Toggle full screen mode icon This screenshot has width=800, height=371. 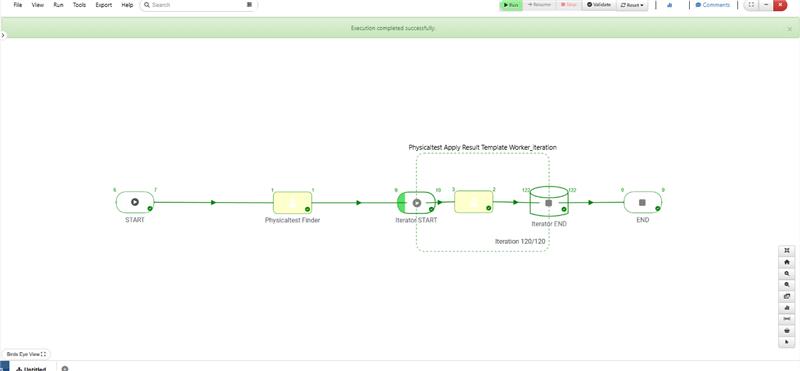pos(751,5)
